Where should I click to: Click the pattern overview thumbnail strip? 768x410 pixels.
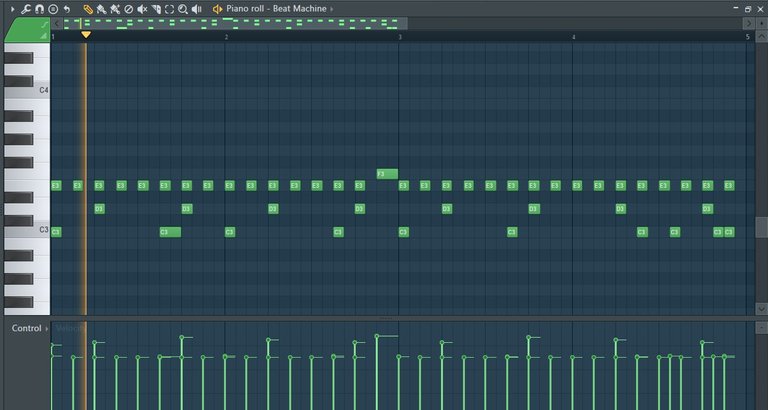click(x=235, y=23)
